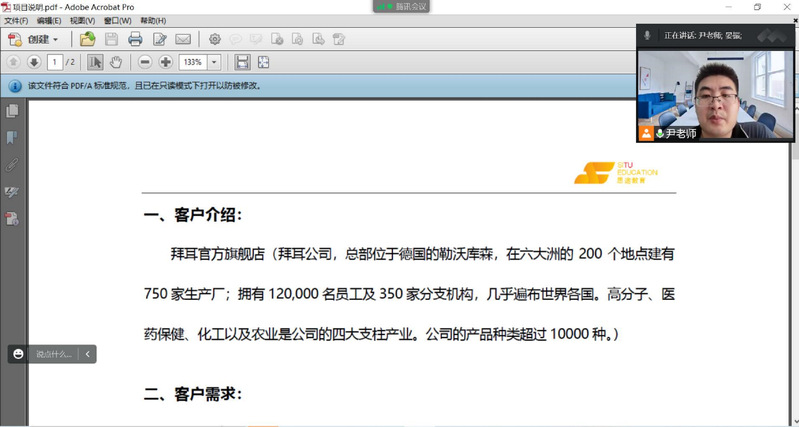Click the text 拜耳官方旗舰店

click(x=218, y=254)
